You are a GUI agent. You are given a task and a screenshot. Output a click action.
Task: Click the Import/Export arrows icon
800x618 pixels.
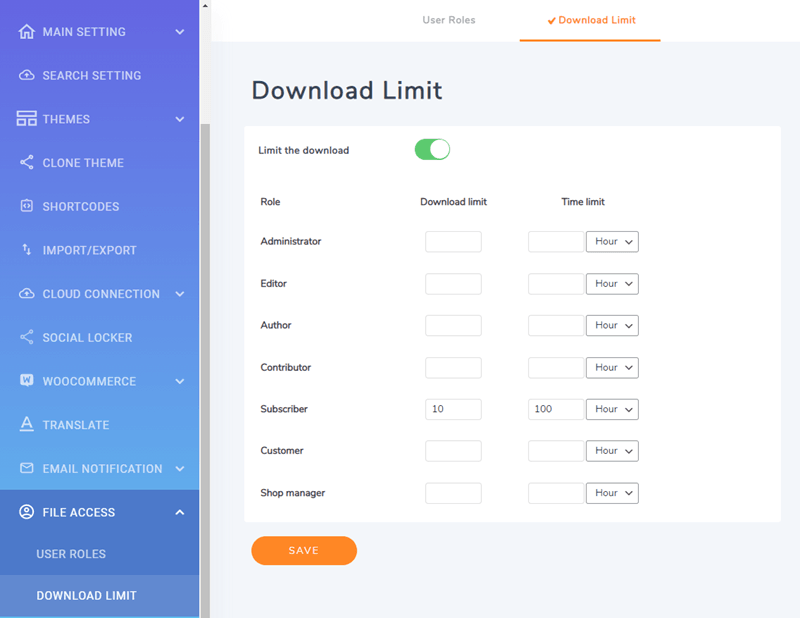[27, 250]
